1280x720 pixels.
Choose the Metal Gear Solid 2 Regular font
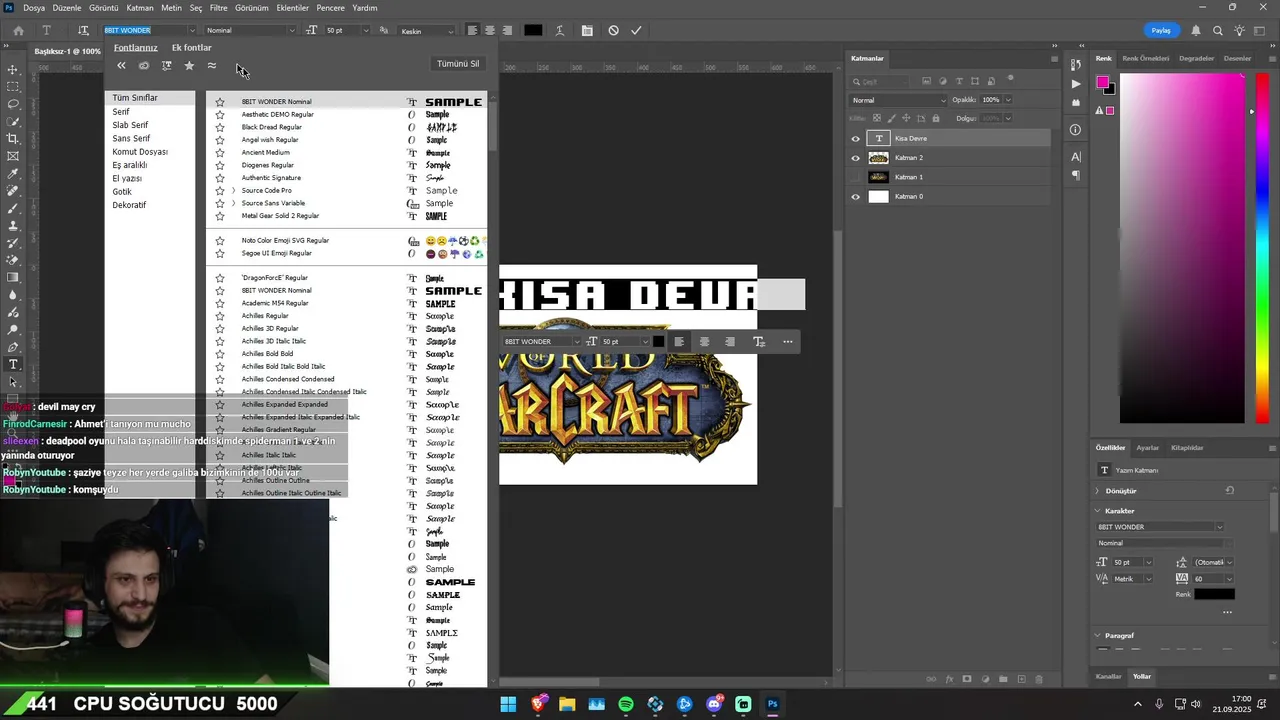[280, 216]
